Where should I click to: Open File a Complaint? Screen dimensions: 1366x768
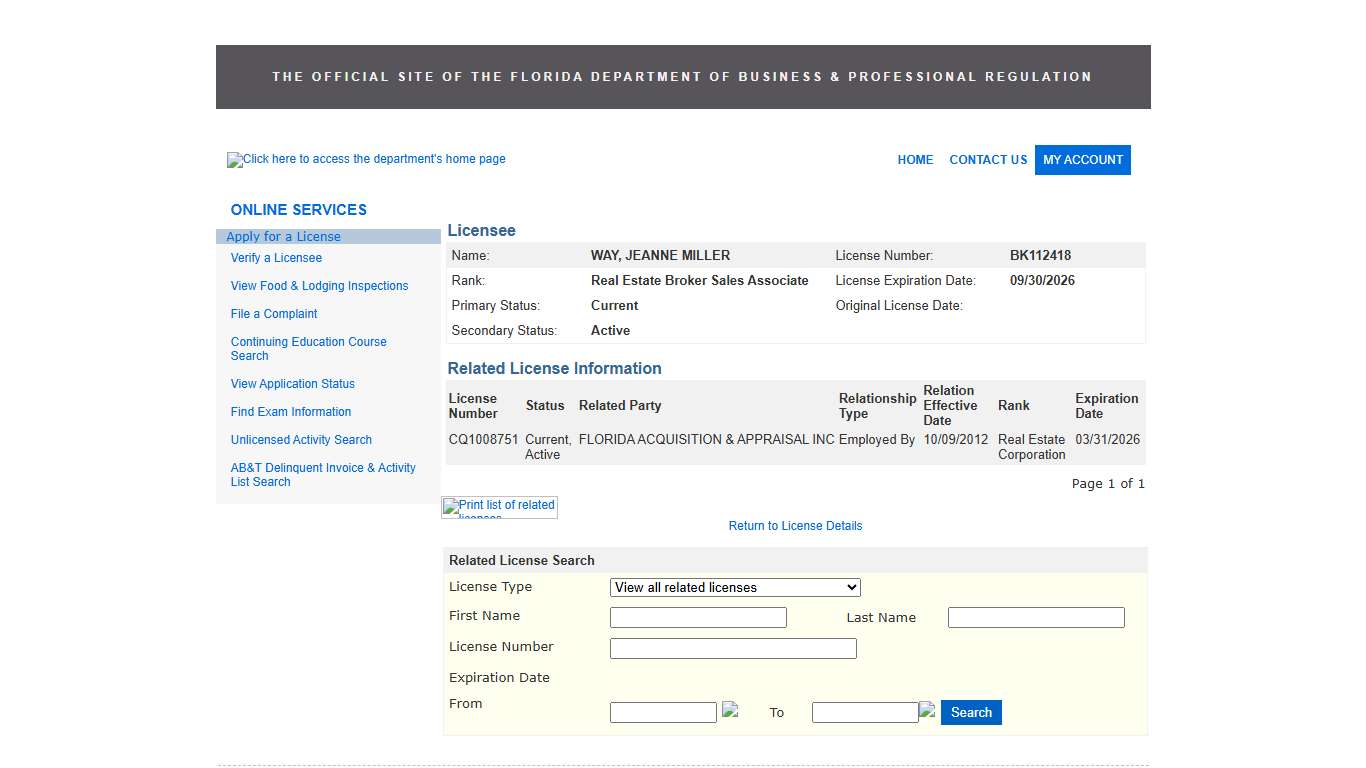(273, 313)
